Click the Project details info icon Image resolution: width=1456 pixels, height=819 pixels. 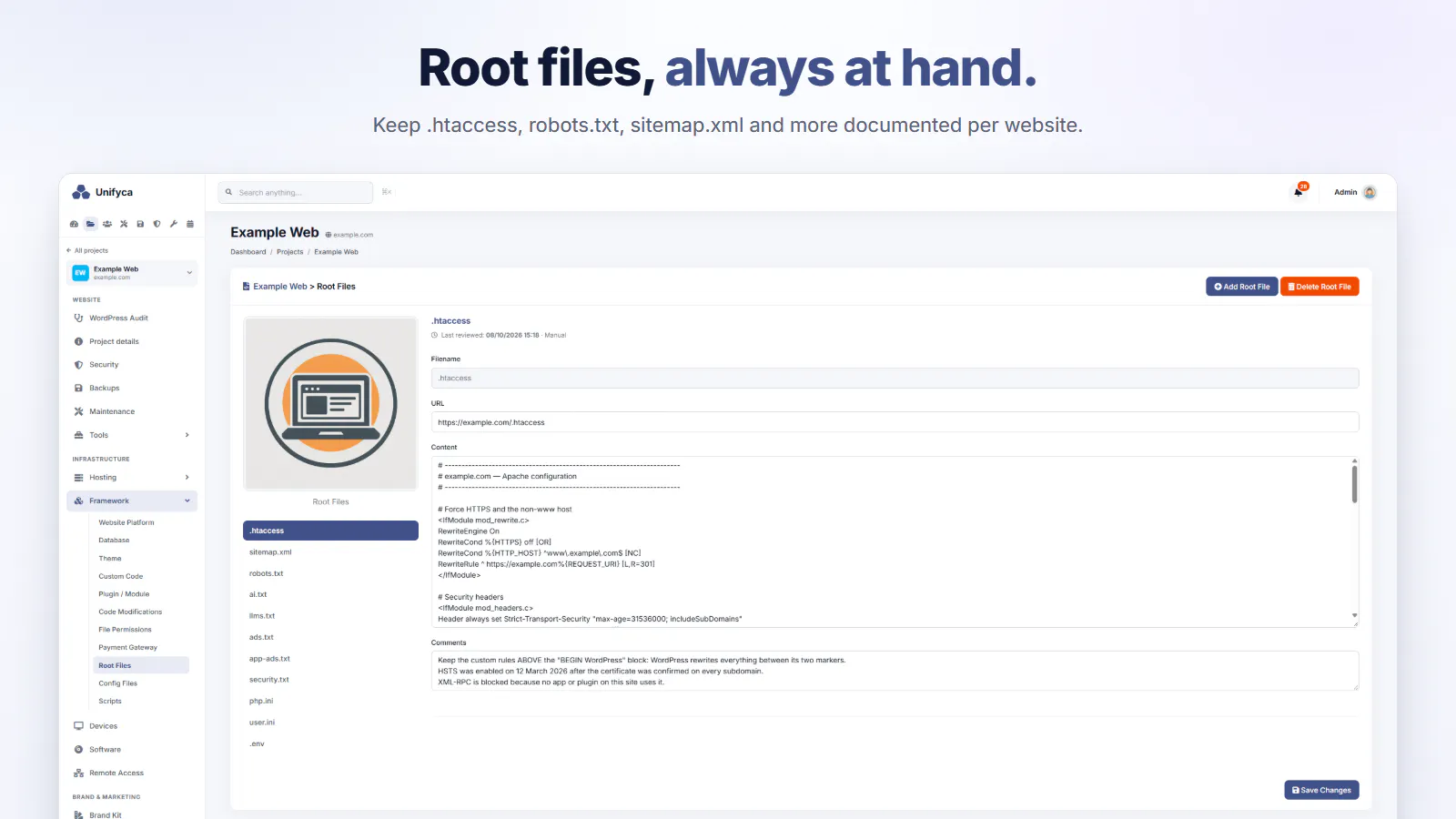coord(78,342)
